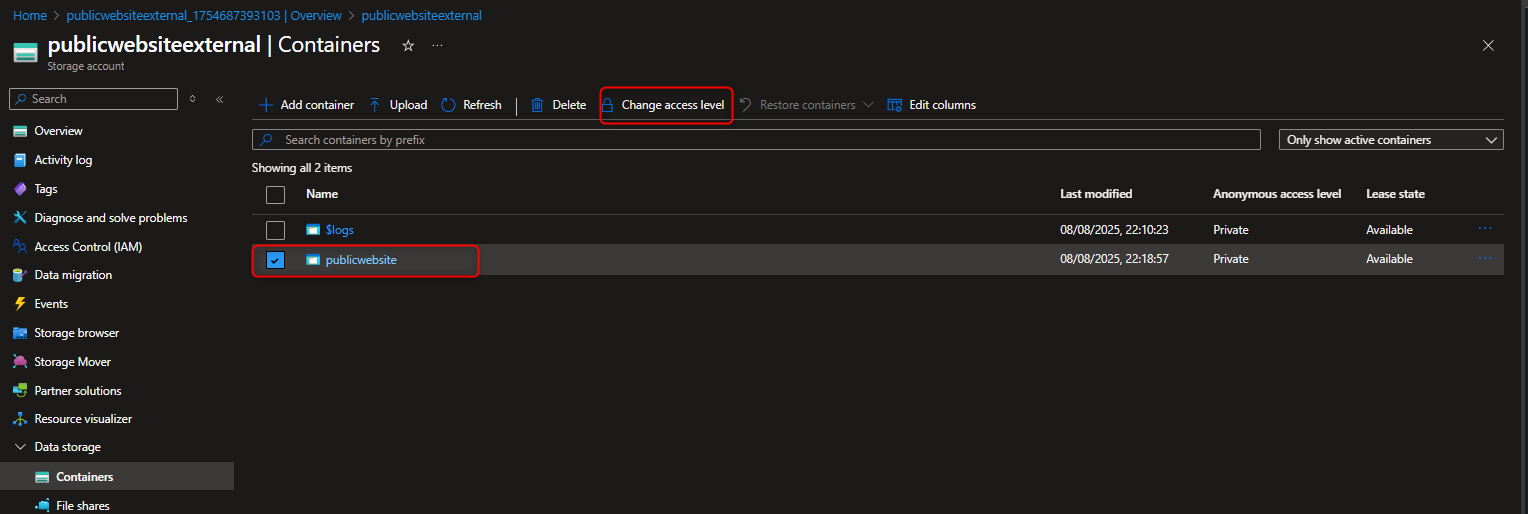Open the publicwebsiteexternal_1754687393103 Overview breadcrumb
1528x514 pixels.
point(204,16)
